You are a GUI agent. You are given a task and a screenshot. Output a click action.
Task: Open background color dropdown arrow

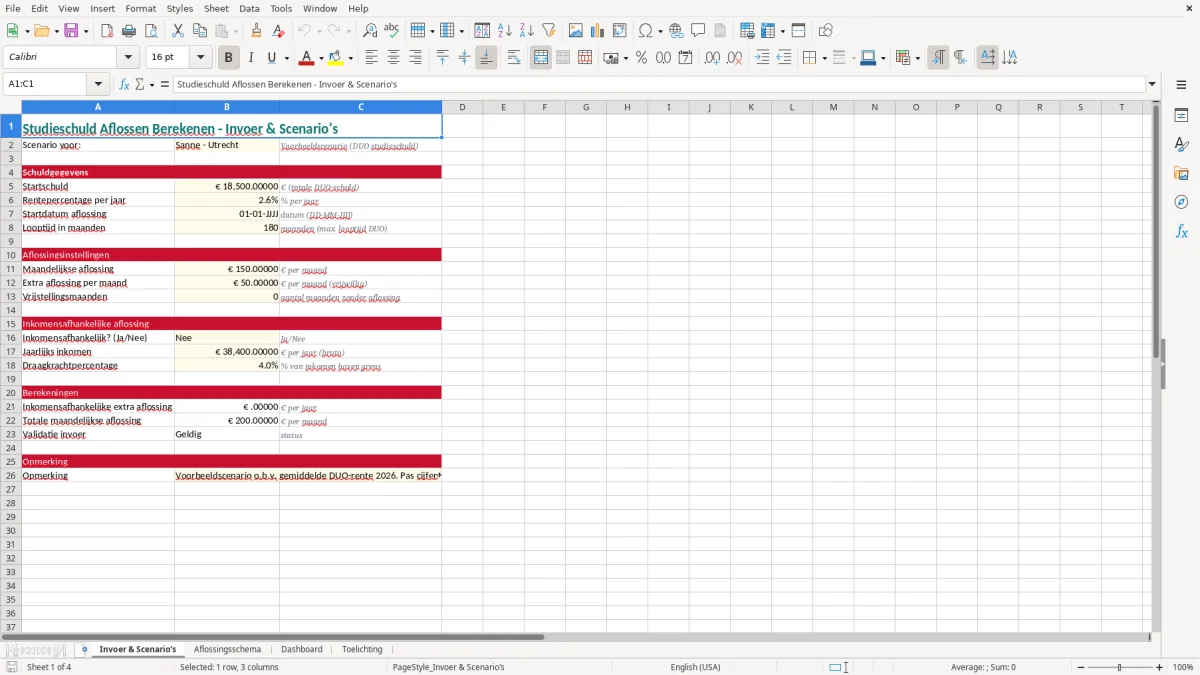(349, 58)
